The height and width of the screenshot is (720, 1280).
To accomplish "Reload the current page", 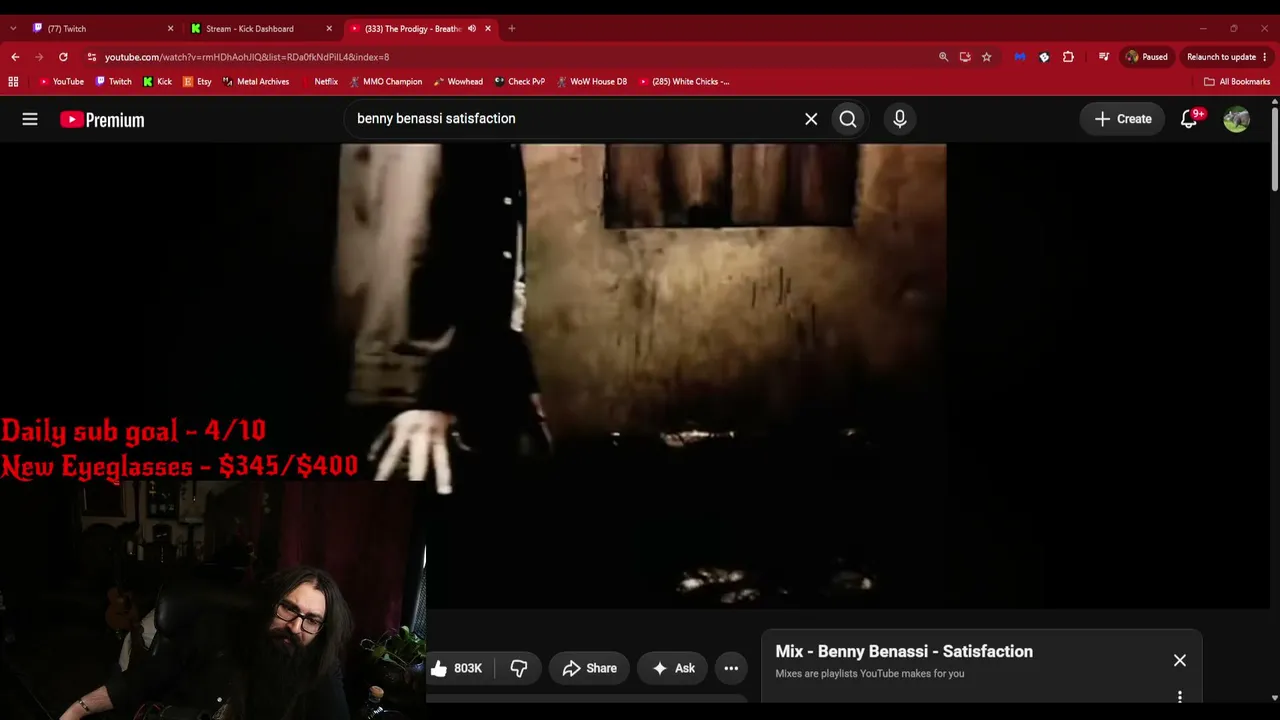I will (63, 57).
